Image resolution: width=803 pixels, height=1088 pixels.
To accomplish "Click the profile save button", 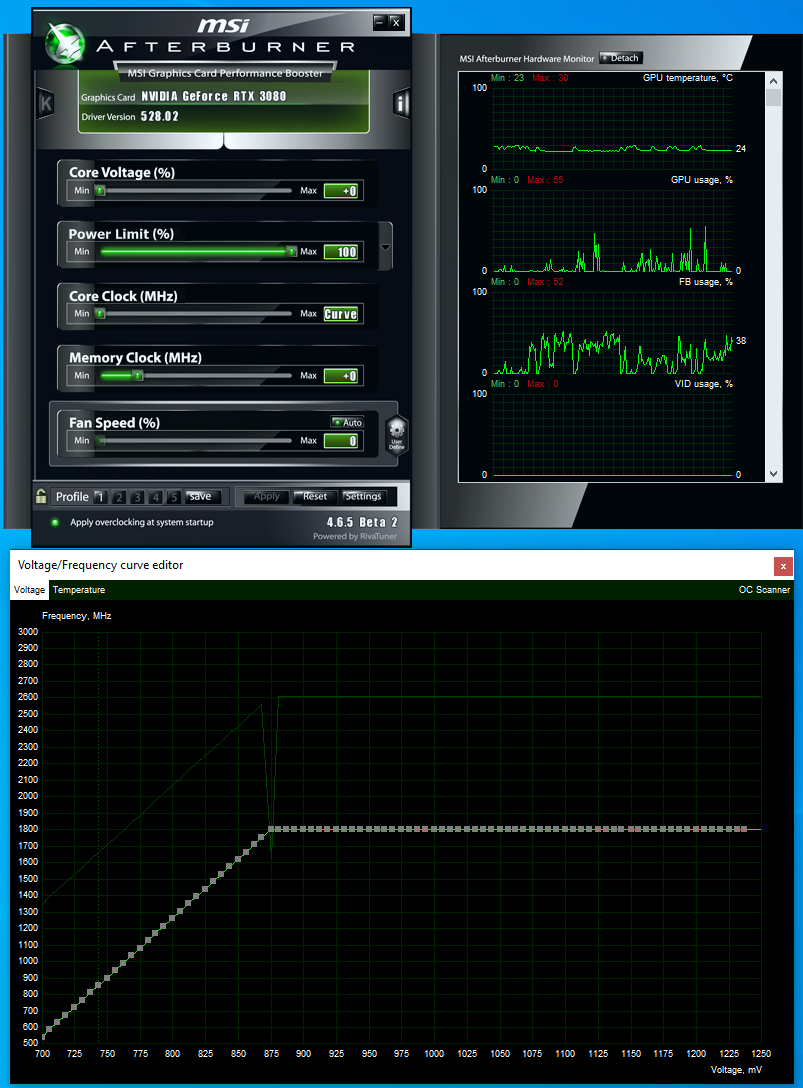I will pos(203,497).
